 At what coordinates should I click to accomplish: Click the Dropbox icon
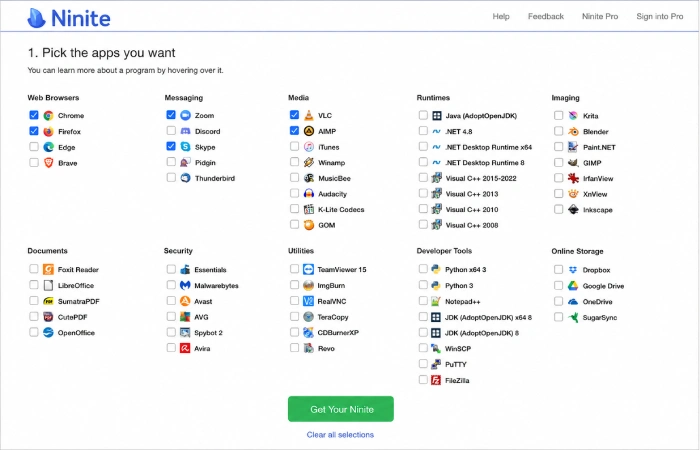pyautogui.click(x=573, y=270)
